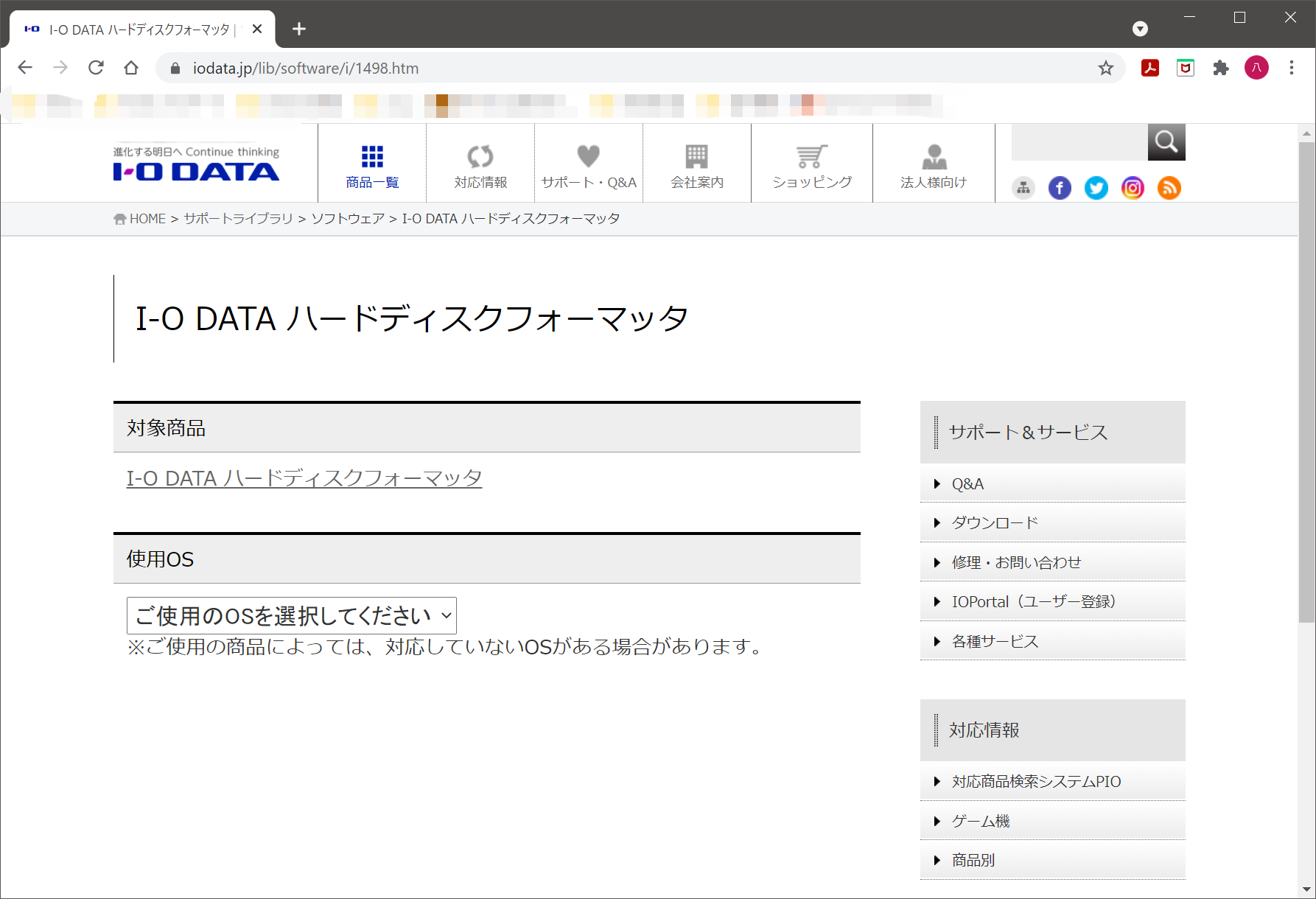Open ゲーム機 sidebar link
The image size is (1316, 899).
click(x=1052, y=821)
